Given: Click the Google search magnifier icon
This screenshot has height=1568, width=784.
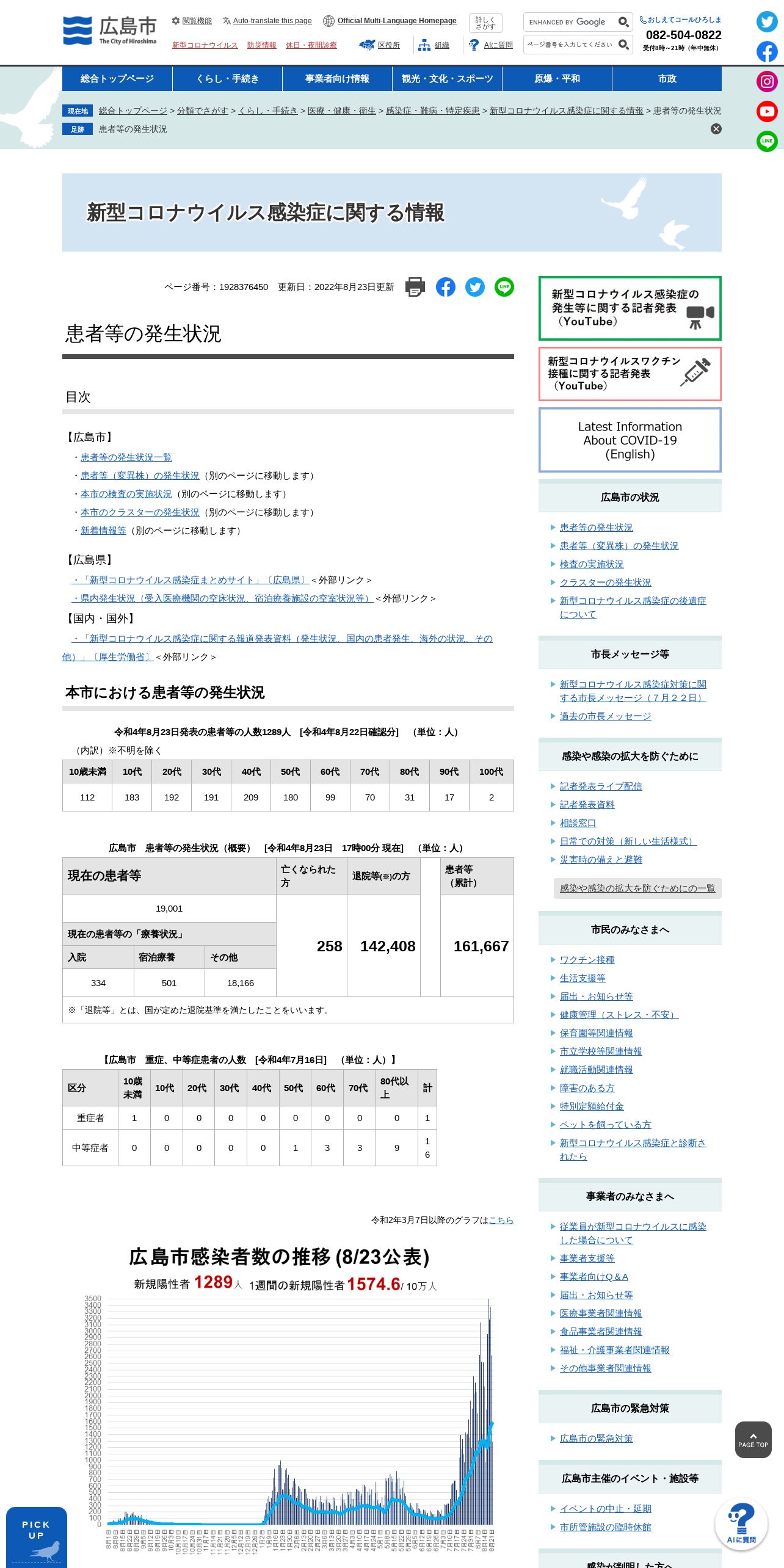Looking at the screenshot, I should pos(623,22).
